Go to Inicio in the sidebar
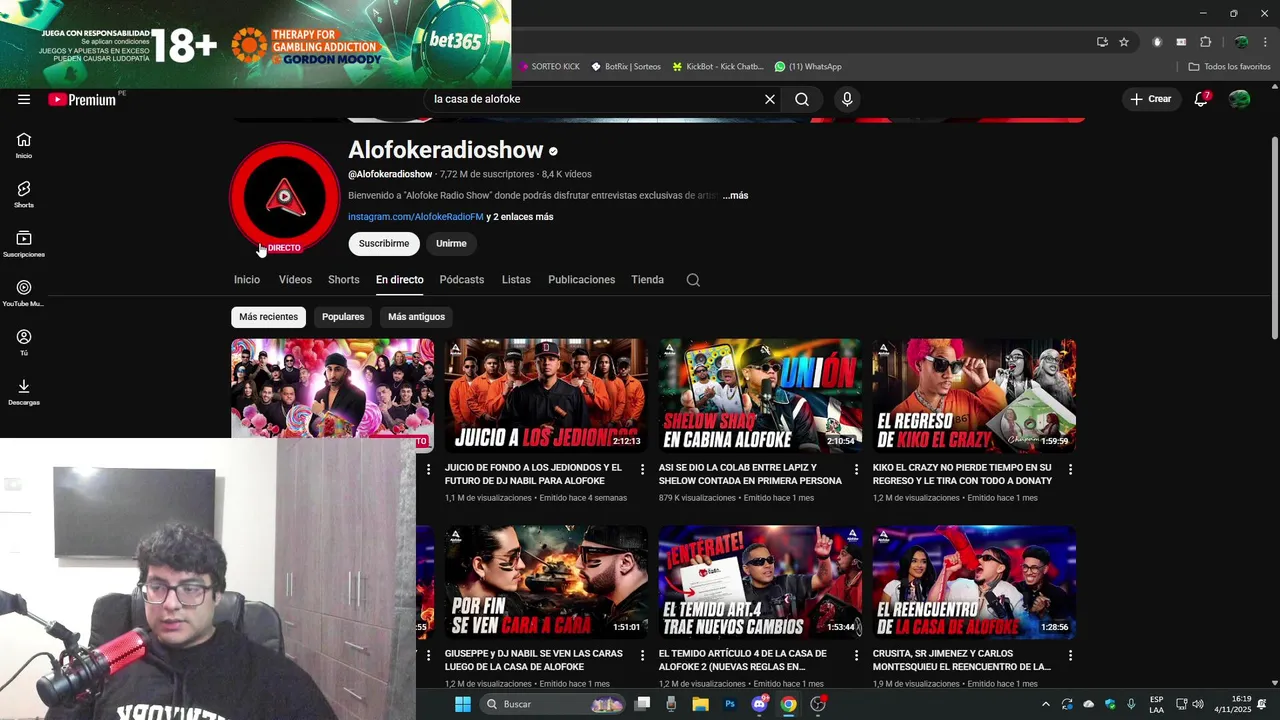1280x720 pixels. pos(24,146)
